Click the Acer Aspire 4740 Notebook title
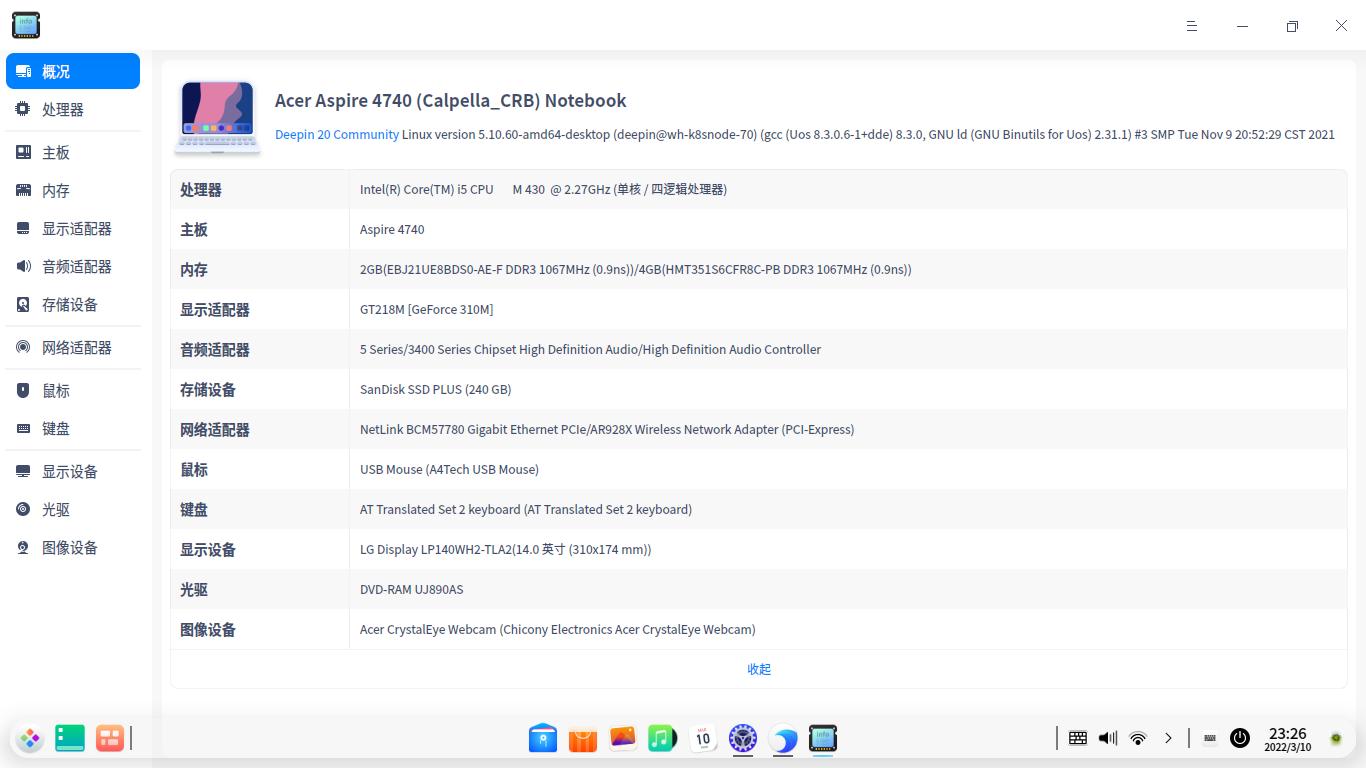This screenshot has height=768, width=1366. tap(451, 100)
